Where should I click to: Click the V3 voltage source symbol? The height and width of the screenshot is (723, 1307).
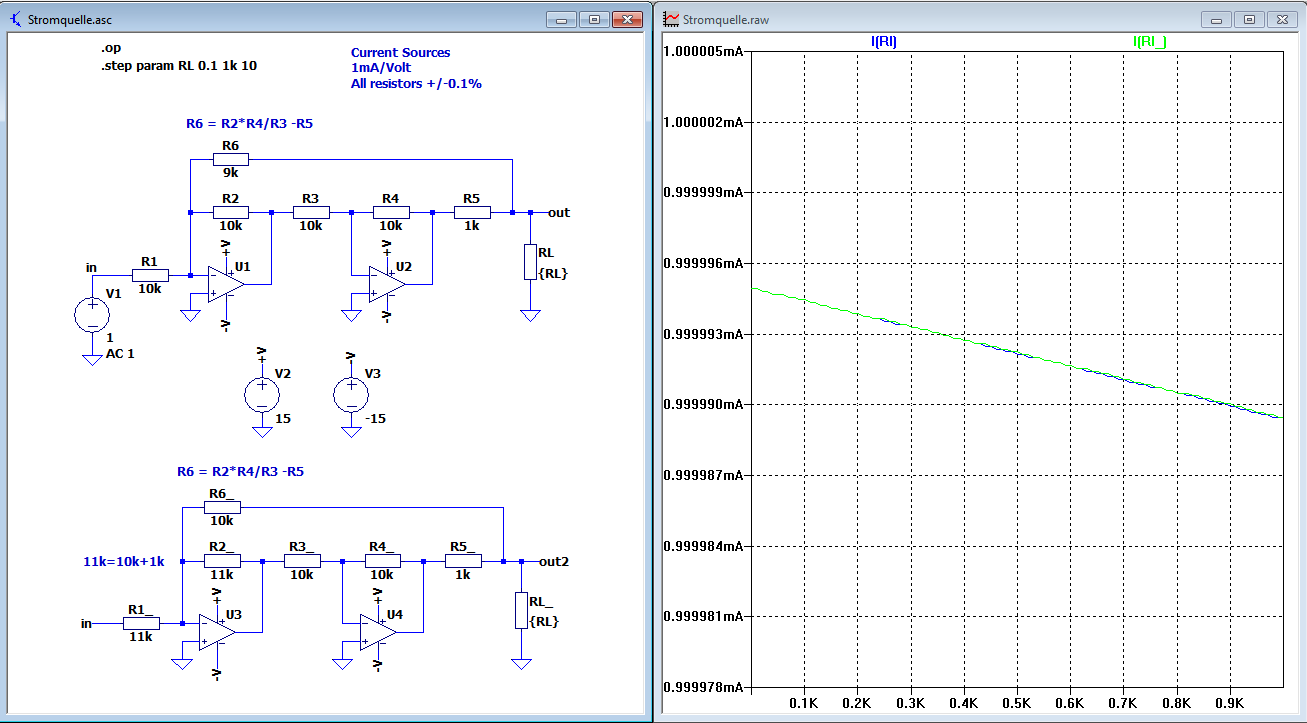[351, 394]
